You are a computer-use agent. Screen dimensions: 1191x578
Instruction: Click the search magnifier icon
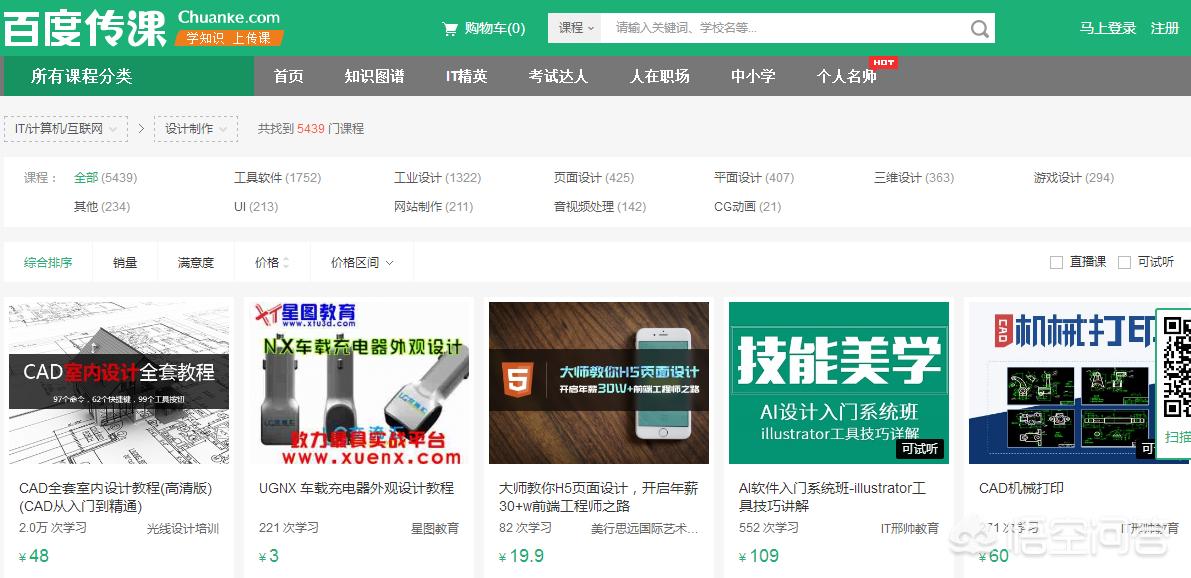click(x=979, y=27)
